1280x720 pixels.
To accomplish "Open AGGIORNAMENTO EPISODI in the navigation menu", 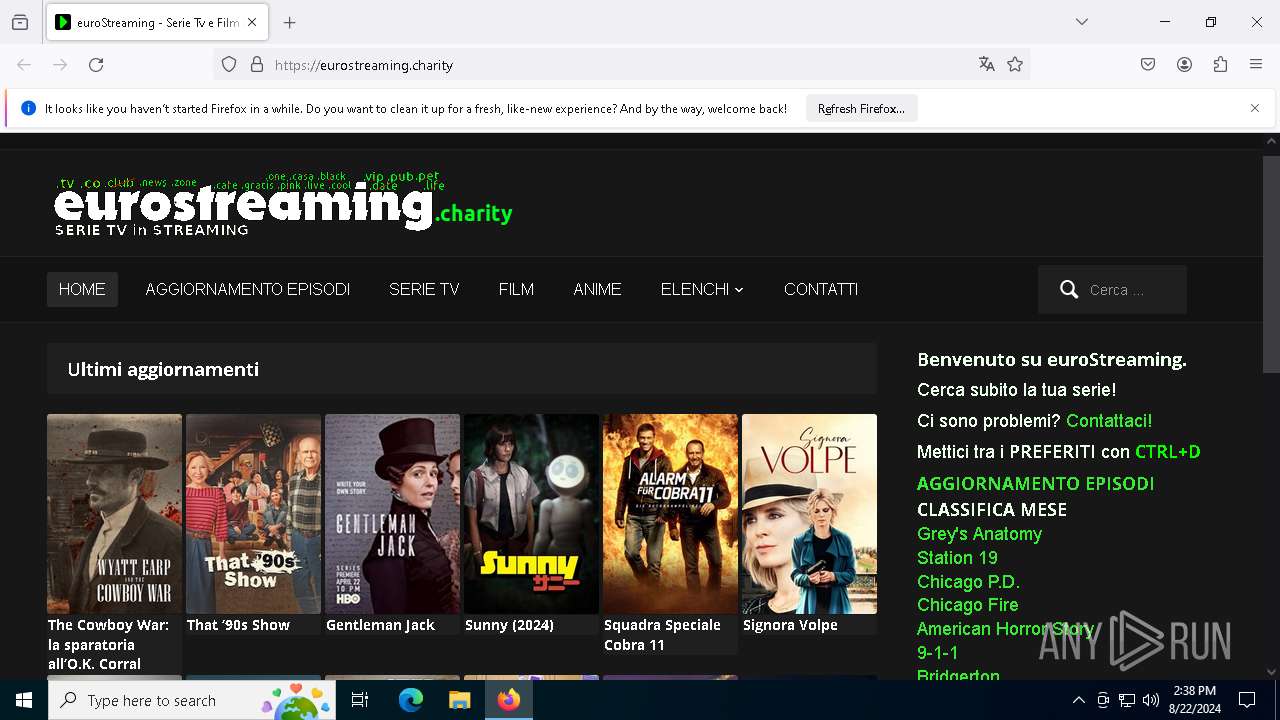I will point(248,289).
